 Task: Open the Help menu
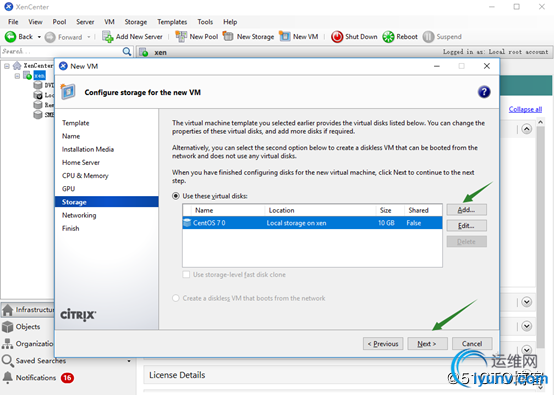[x=230, y=22]
